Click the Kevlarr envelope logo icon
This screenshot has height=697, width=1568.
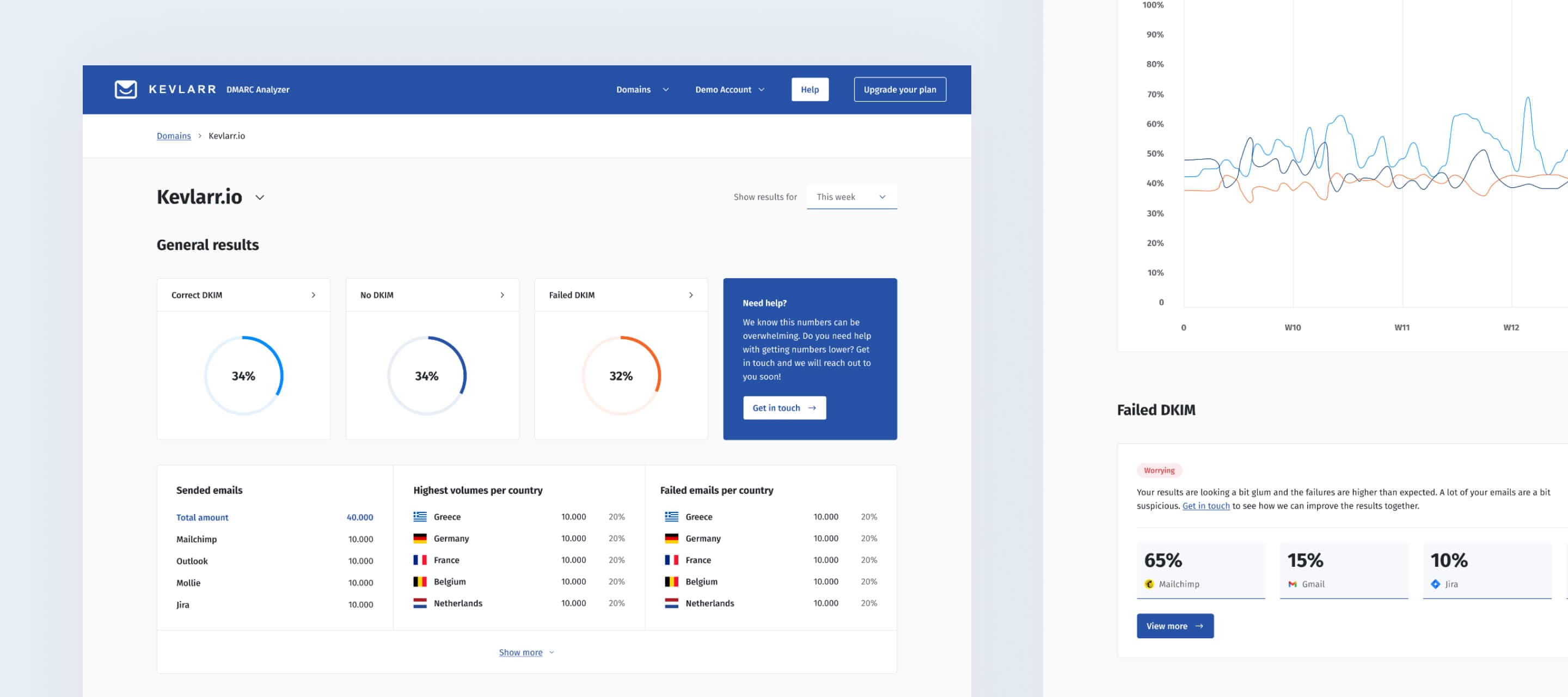point(125,89)
